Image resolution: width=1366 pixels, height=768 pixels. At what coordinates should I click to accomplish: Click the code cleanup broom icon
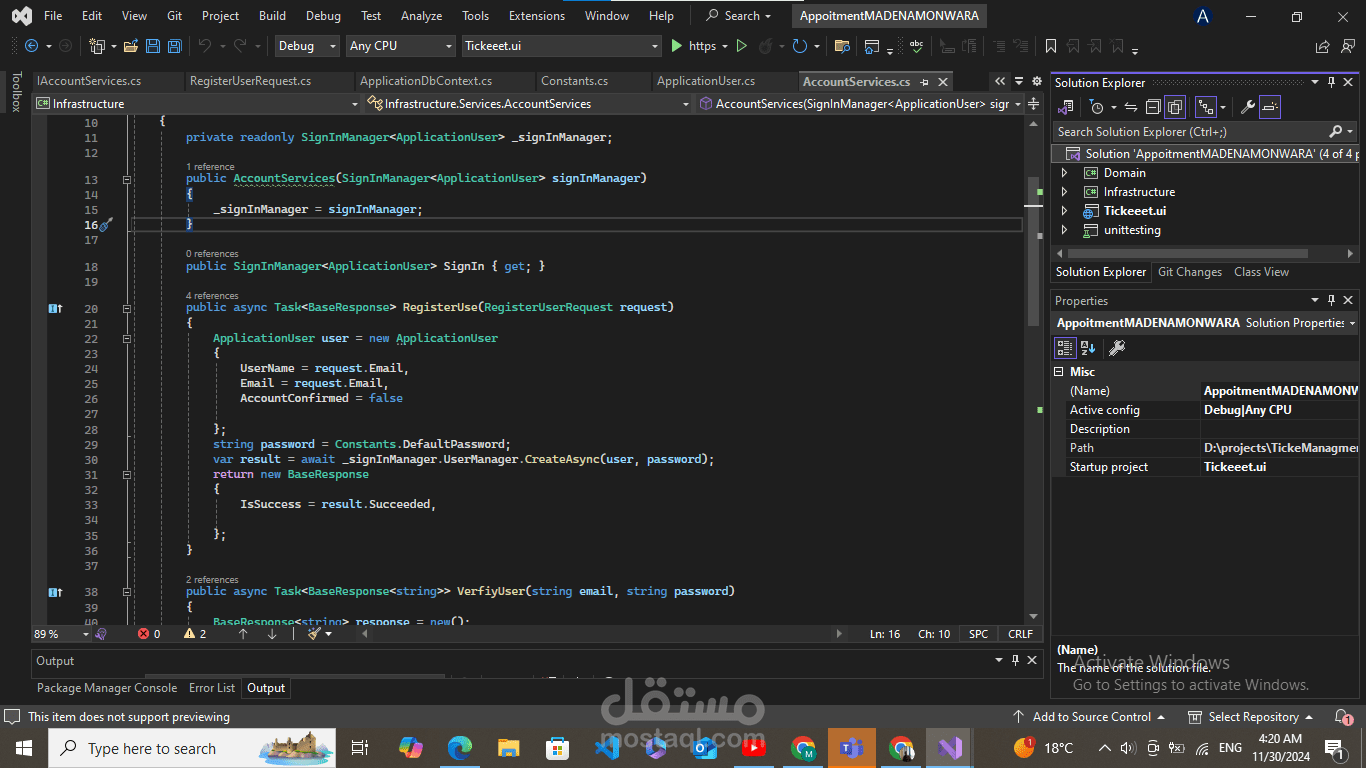pyautogui.click(x=314, y=634)
